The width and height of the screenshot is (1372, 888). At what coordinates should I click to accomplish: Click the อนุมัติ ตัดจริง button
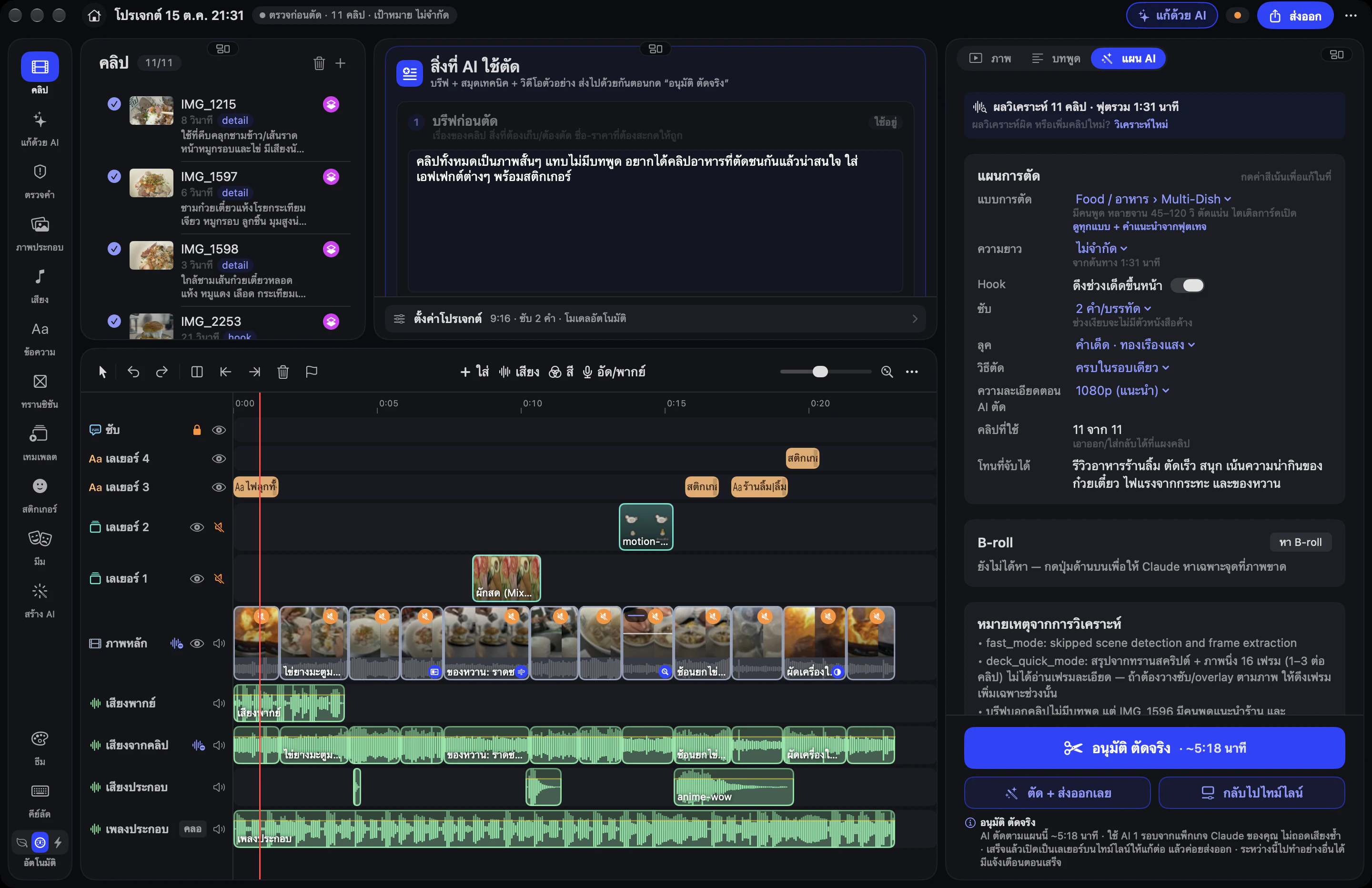(x=1154, y=748)
